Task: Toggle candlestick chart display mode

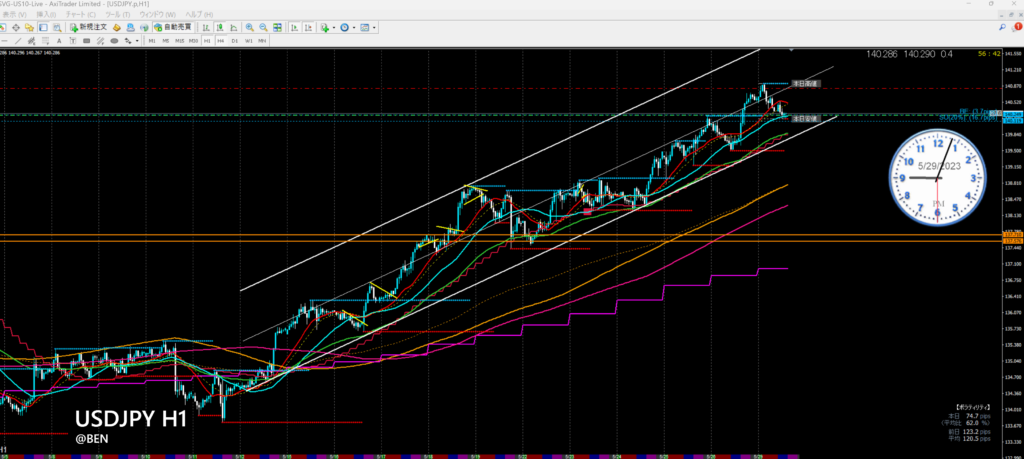Action: (x=219, y=27)
